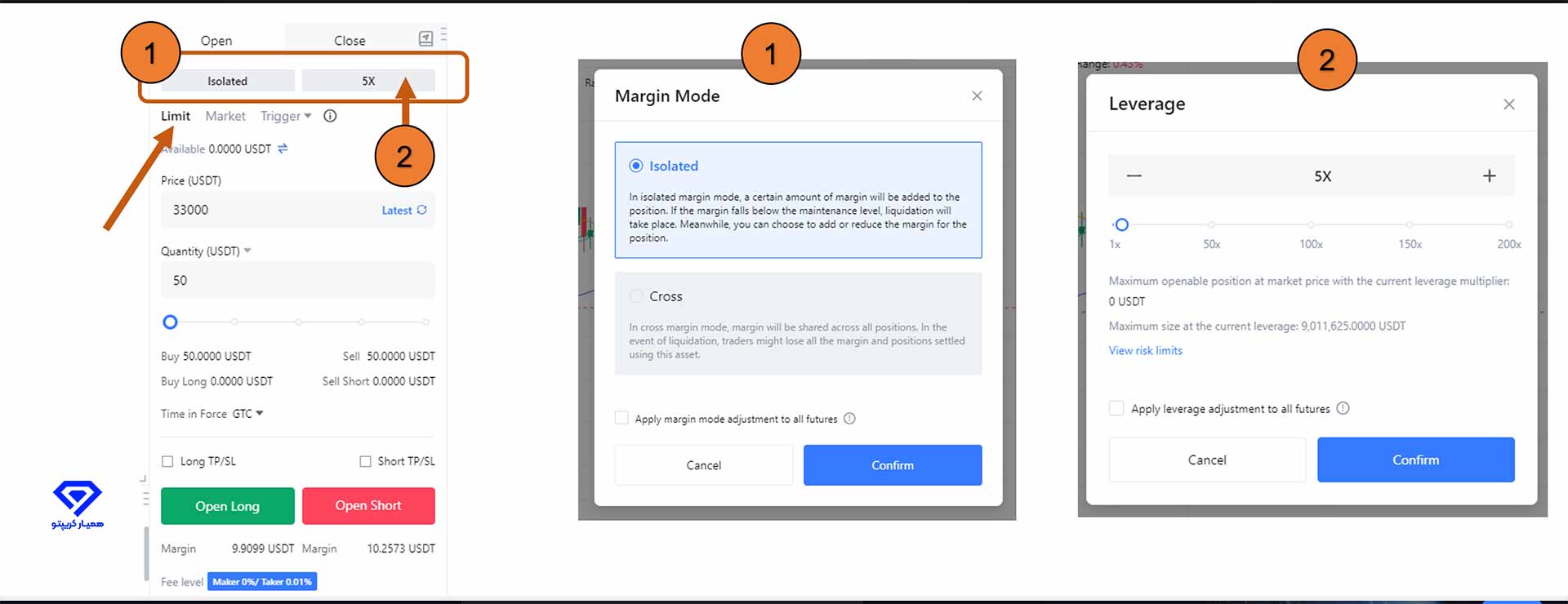This screenshot has width=1568, height=604.
Task: Click the transfer arrows icon beside Available USDT
Action: click(x=283, y=149)
